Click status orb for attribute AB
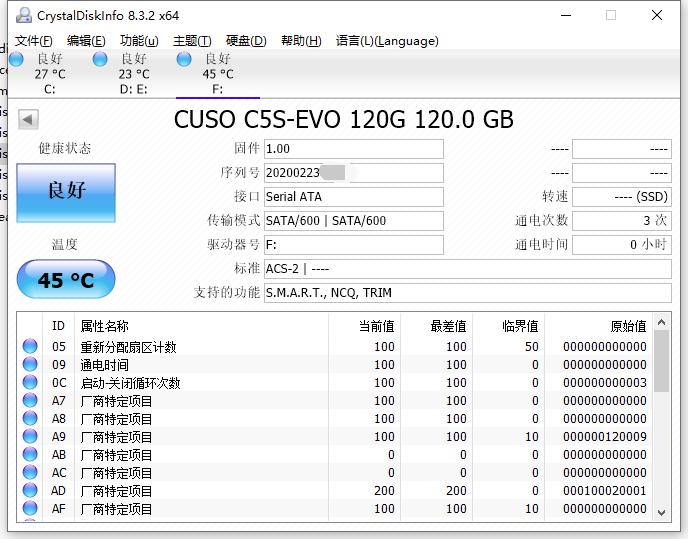This screenshot has width=688, height=539. (30, 454)
